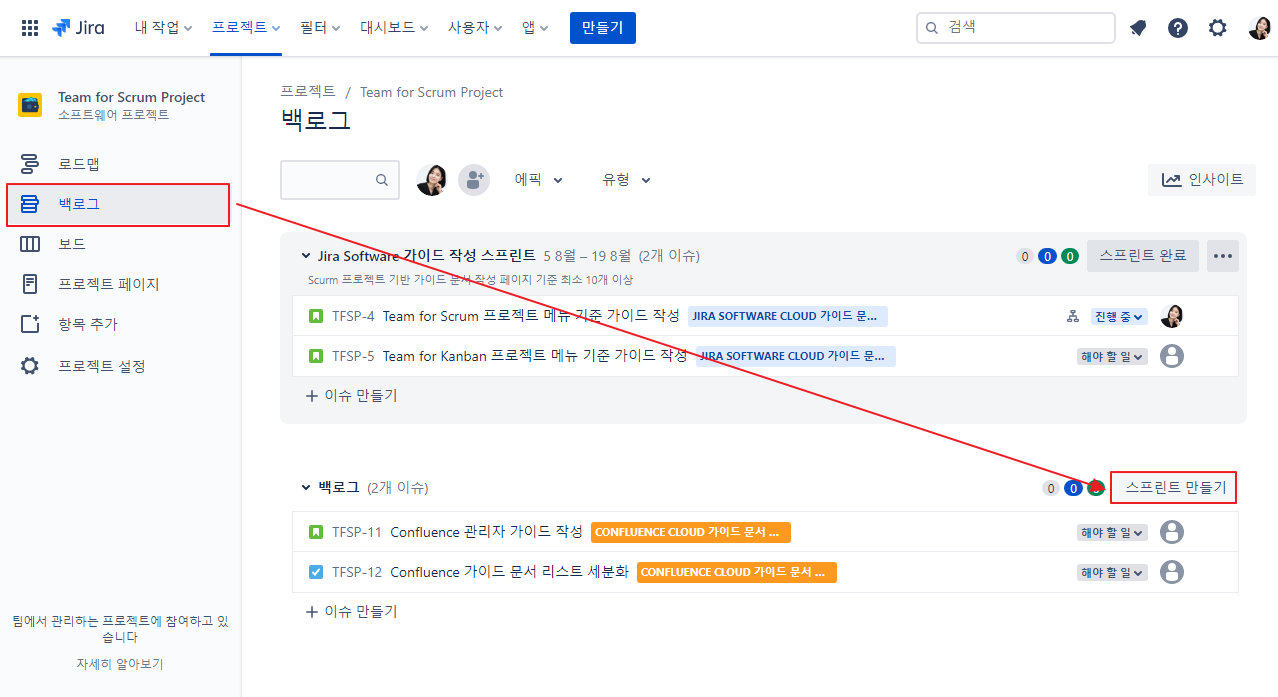Image resolution: width=1278 pixels, height=697 pixels.
Task: Click the unassigned avatar on the TFSP-12 row
Action: 1172,572
